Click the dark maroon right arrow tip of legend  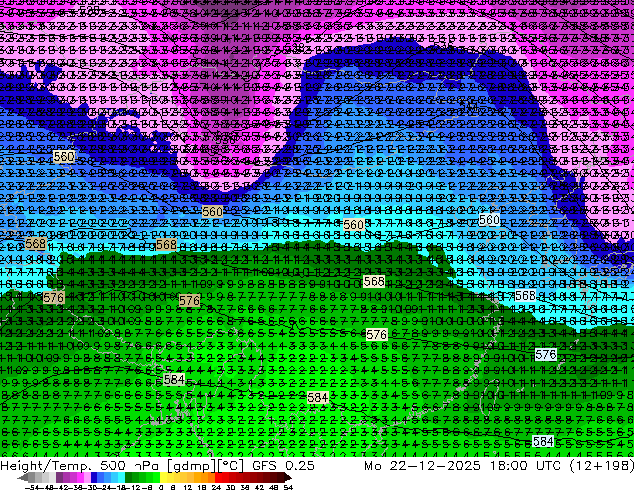pyautogui.click(x=289, y=478)
